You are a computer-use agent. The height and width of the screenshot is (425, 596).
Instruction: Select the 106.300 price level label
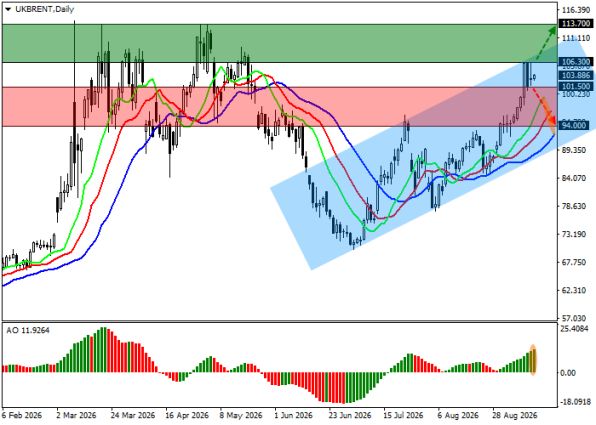pos(576,62)
